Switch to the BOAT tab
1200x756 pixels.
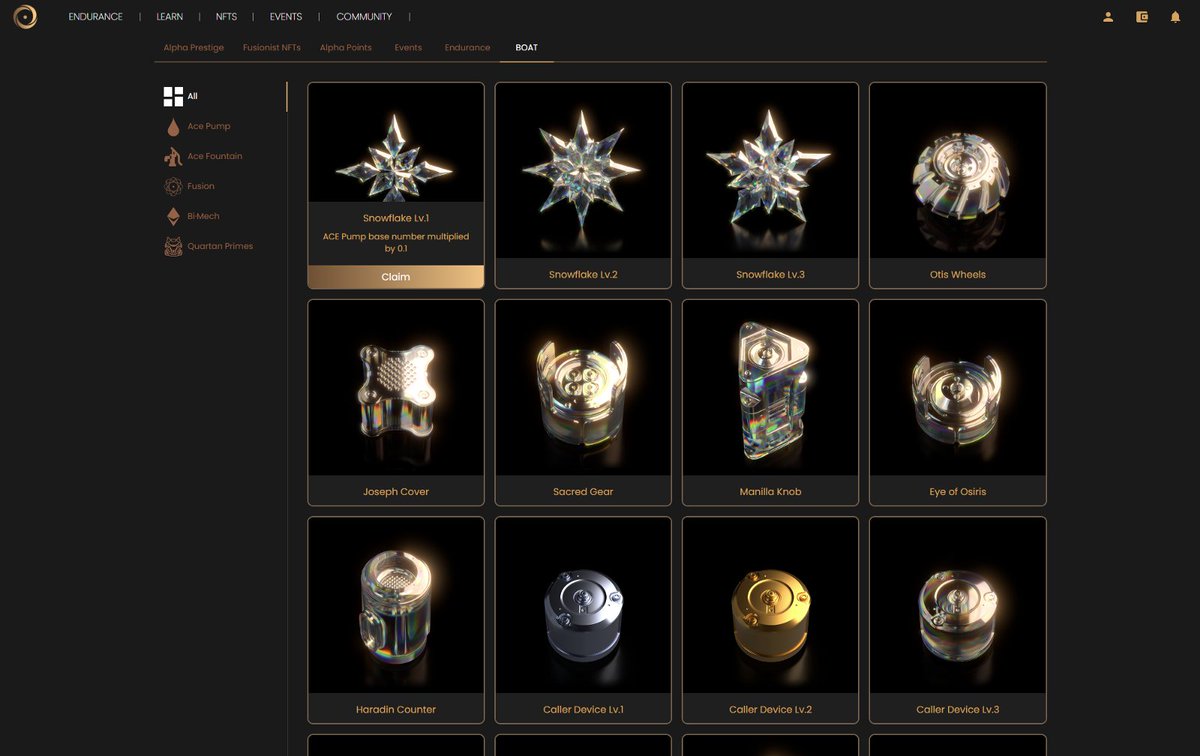(526, 47)
